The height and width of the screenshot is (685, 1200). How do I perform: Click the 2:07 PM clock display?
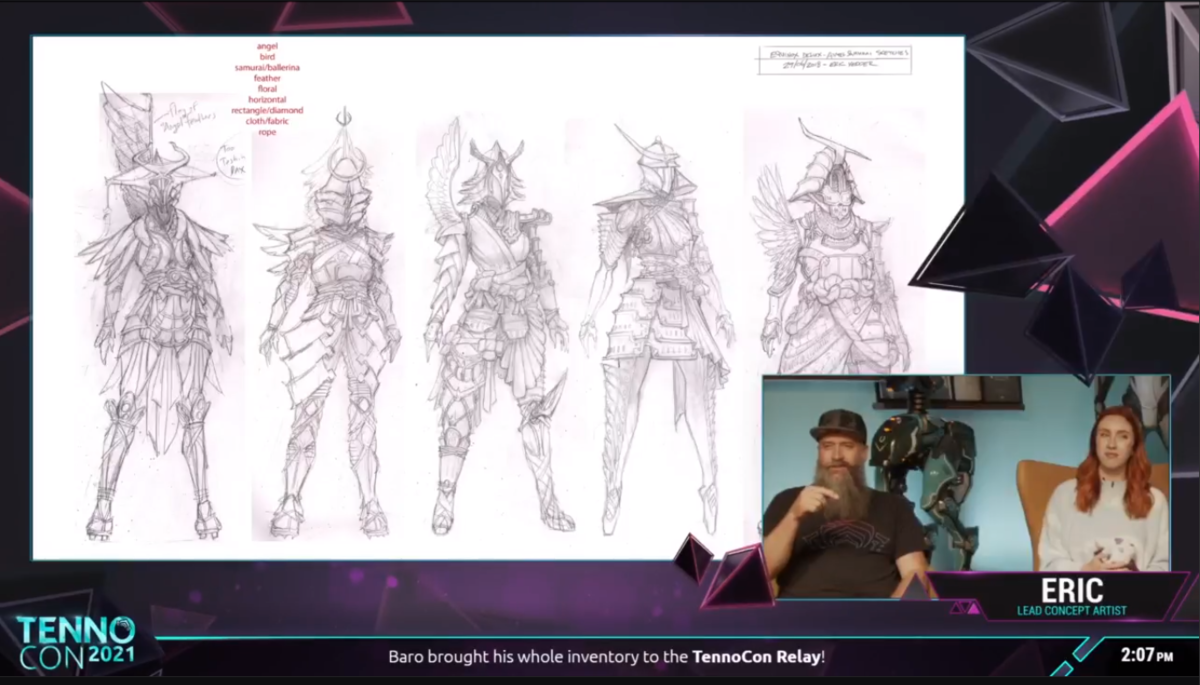coord(1146,656)
